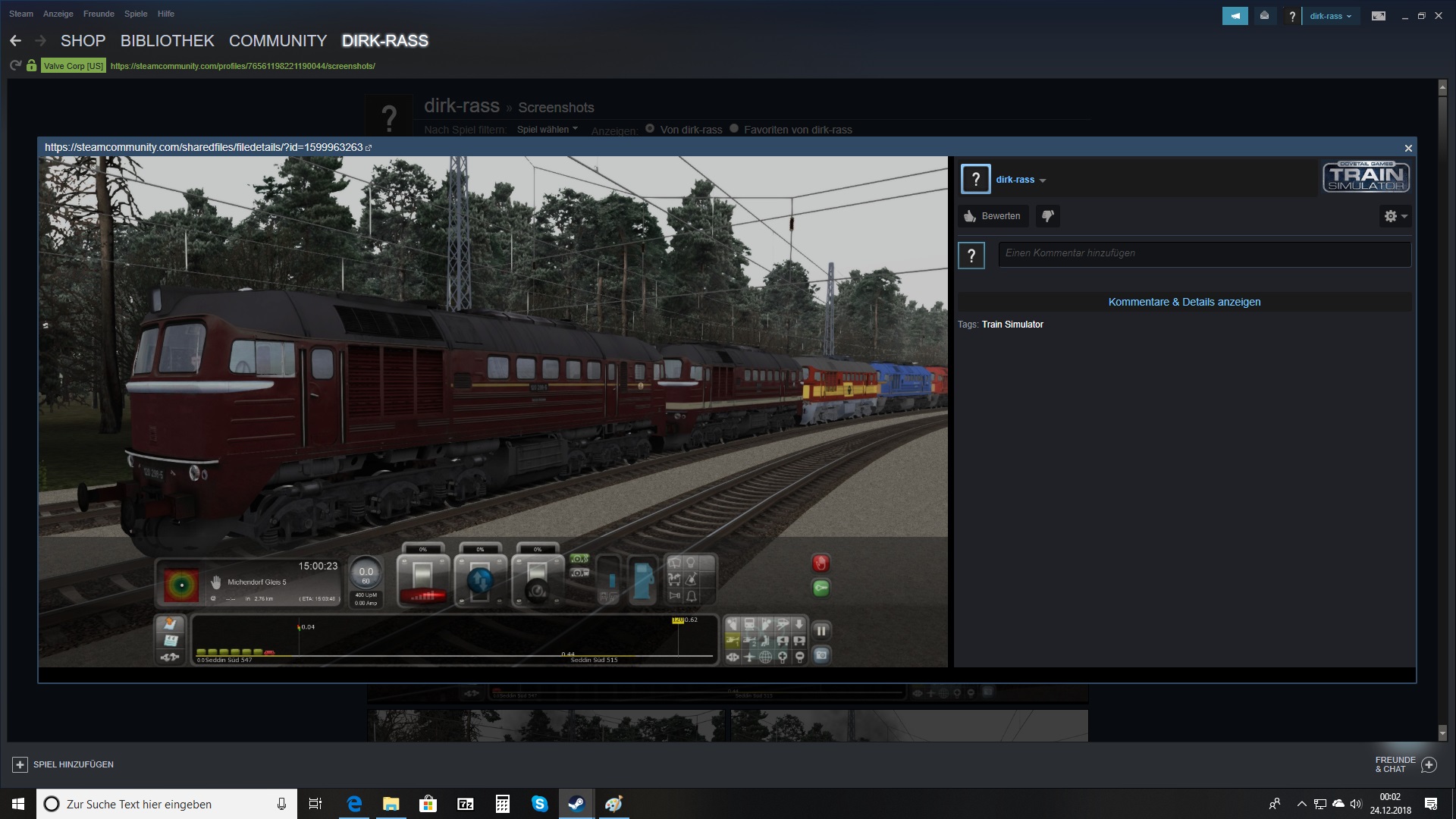Screen dimensions: 1456x819
Task: Expand the 'Spiel wählen' filter dropdown
Action: click(x=547, y=130)
